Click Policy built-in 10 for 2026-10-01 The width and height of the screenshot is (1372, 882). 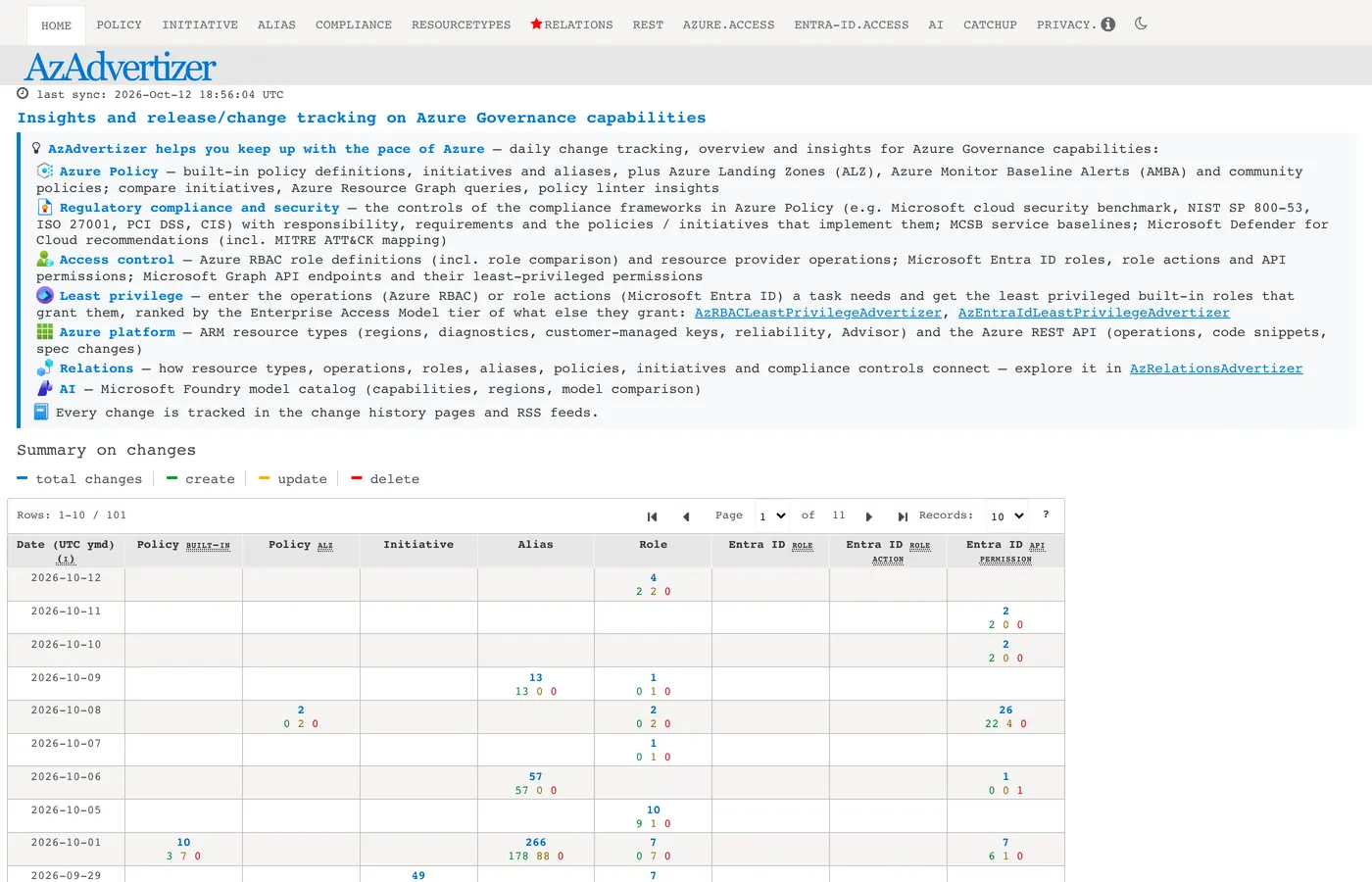coord(183,843)
